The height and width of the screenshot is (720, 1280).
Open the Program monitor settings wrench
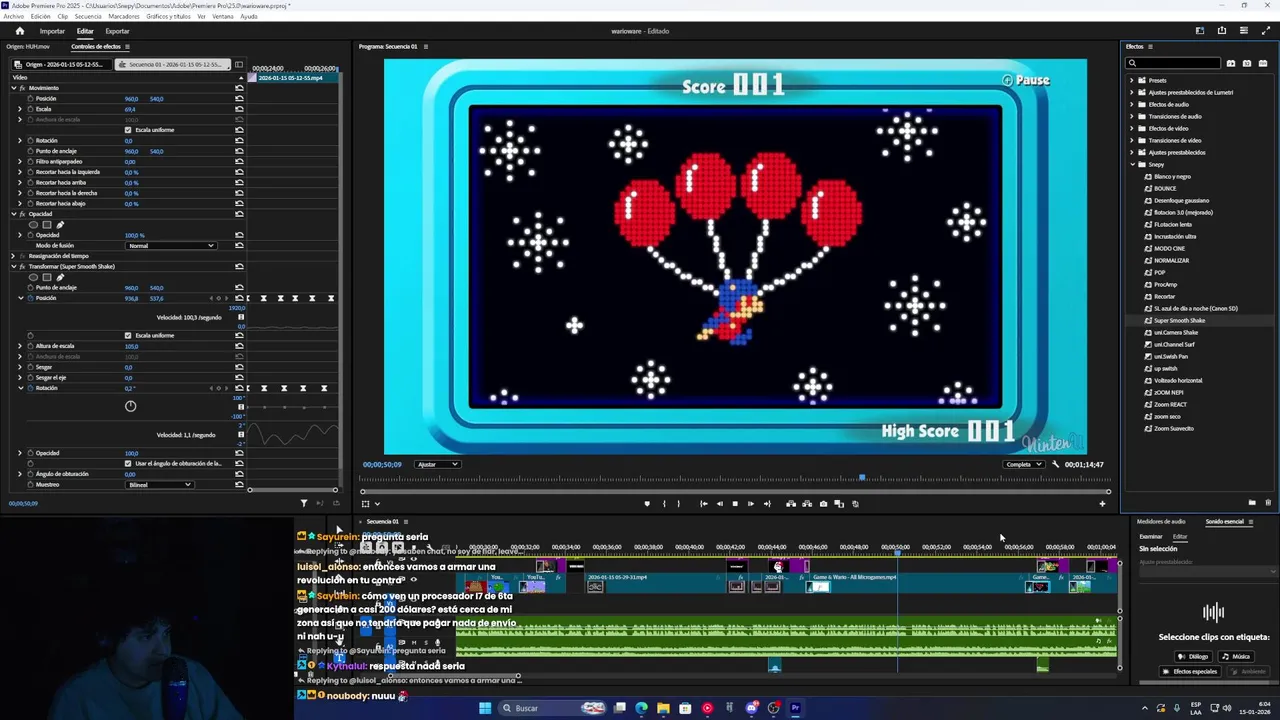tap(1055, 464)
